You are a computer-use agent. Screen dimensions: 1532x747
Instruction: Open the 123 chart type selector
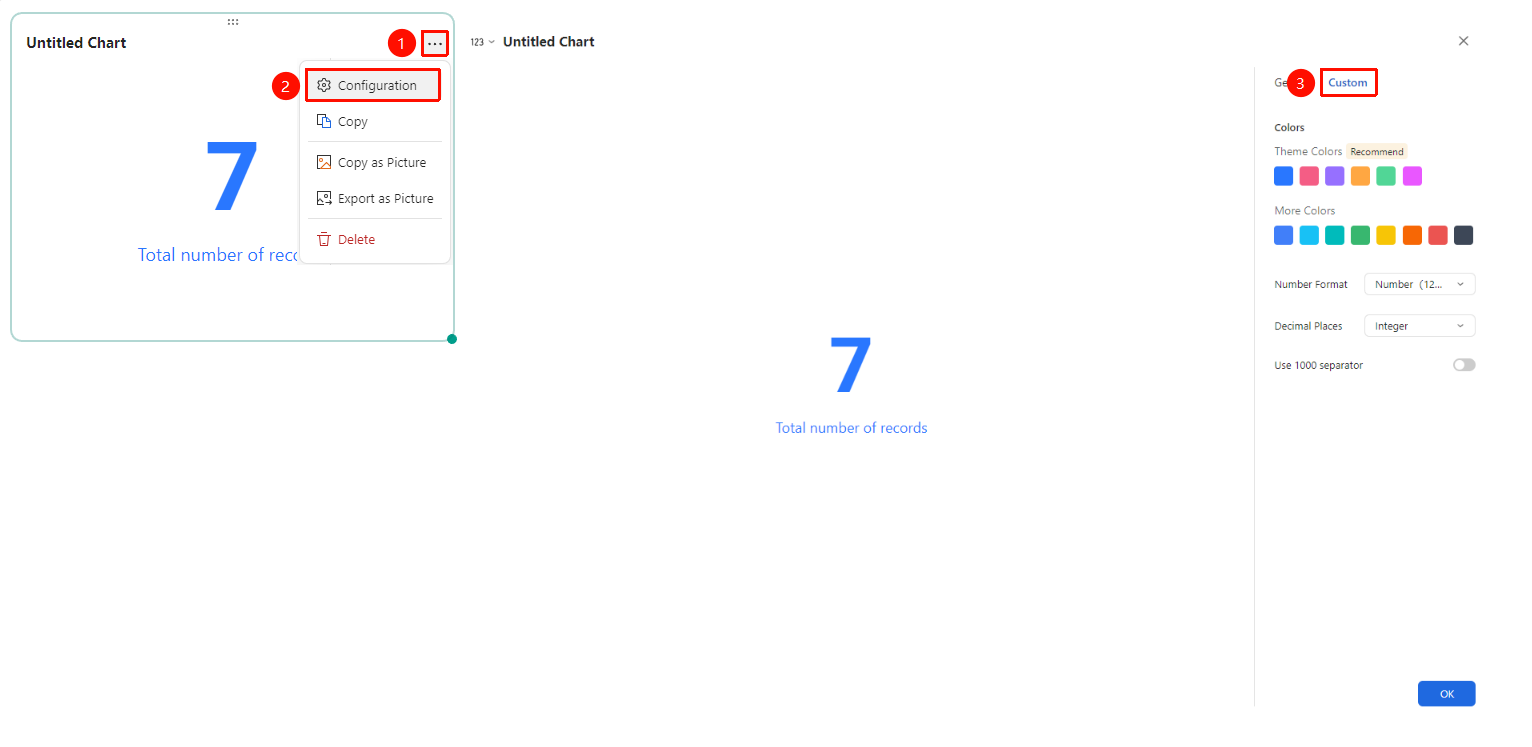click(x=483, y=42)
